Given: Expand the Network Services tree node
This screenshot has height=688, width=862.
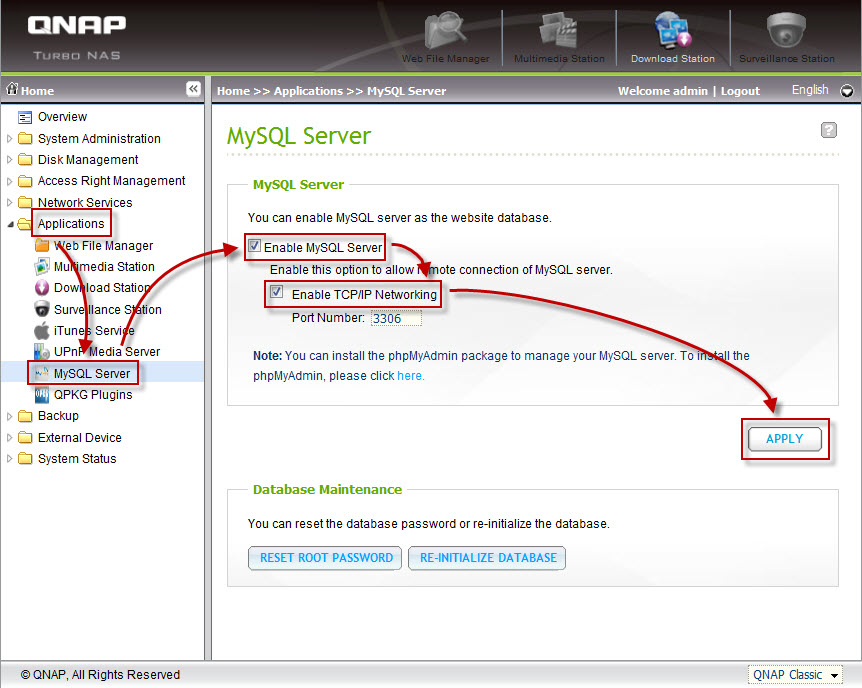Looking at the screenshot, I should tap(9, 202).
